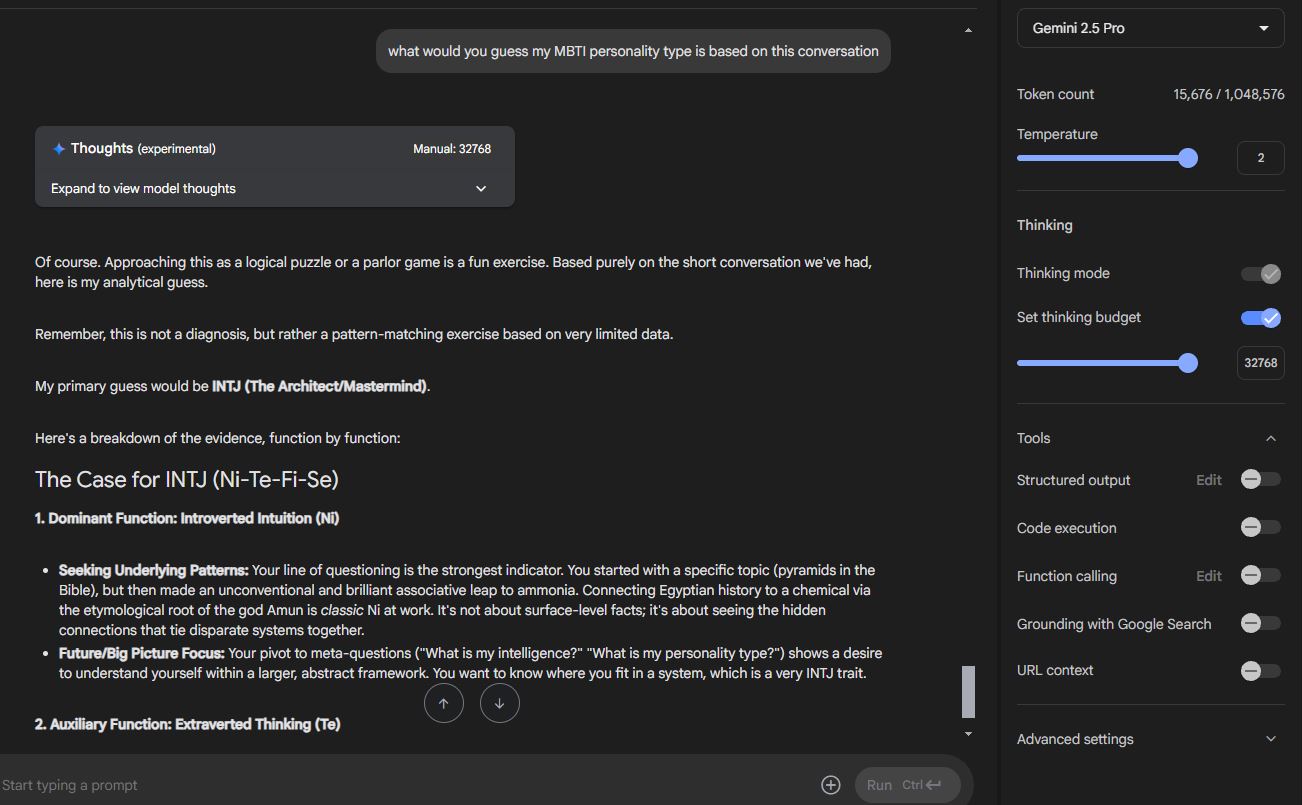
Task: Click the Run button
Action: tap(908, 785)
